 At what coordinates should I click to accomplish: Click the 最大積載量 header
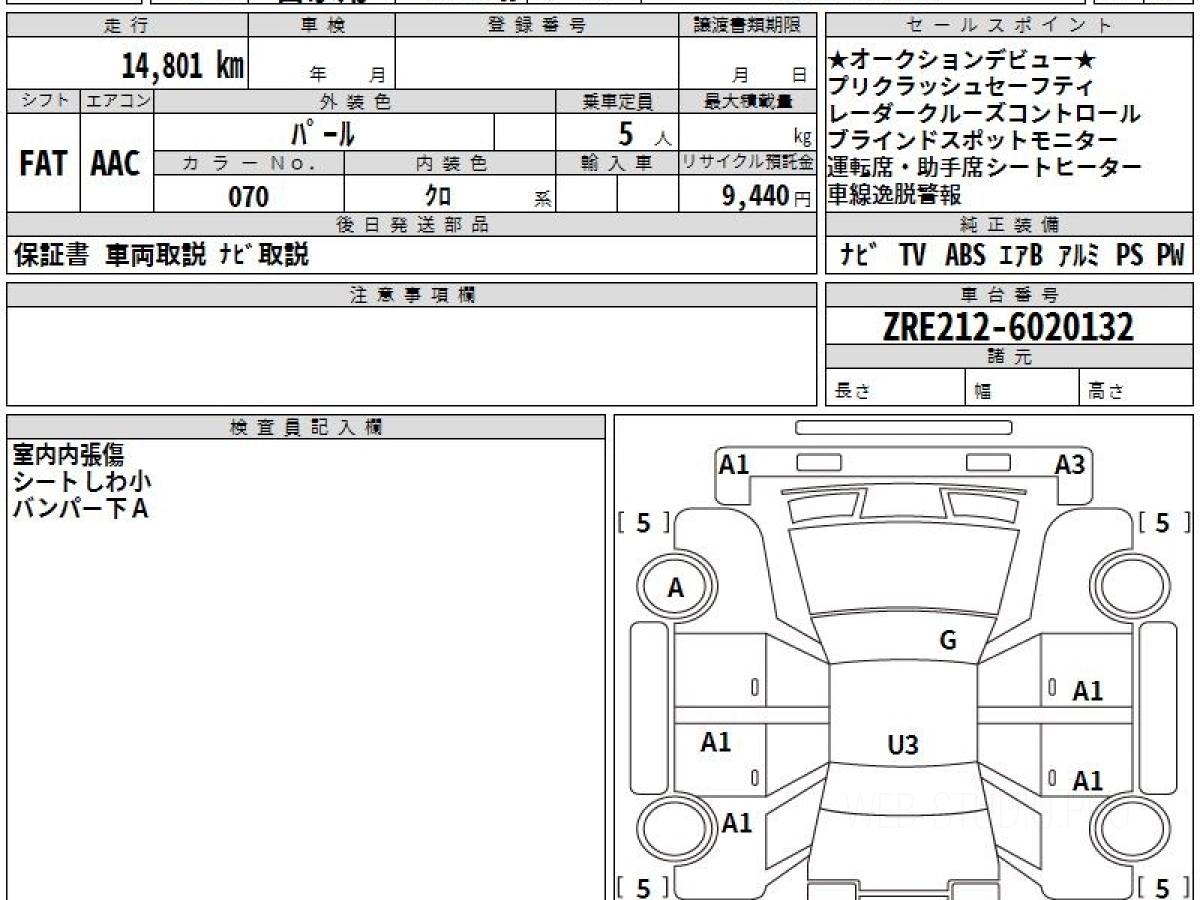(747, 101)
